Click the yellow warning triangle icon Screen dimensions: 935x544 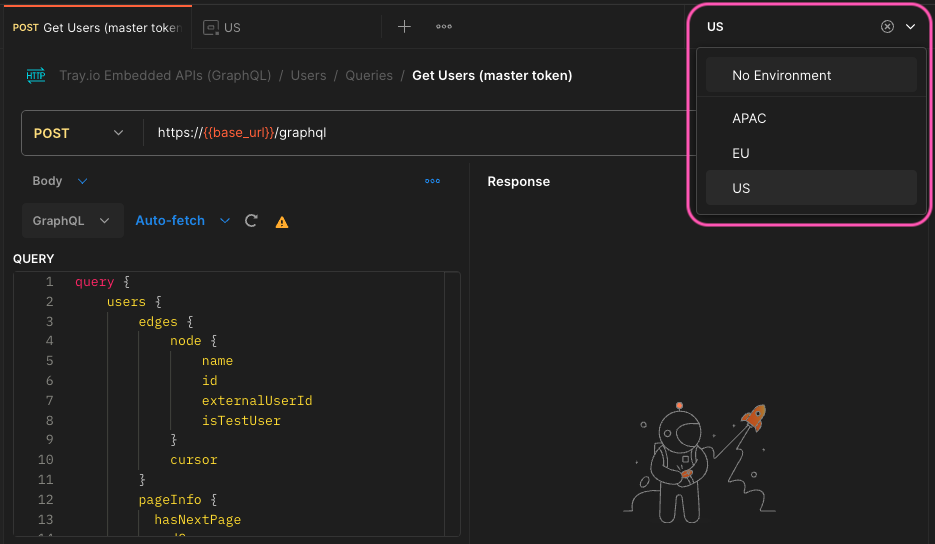282,222
